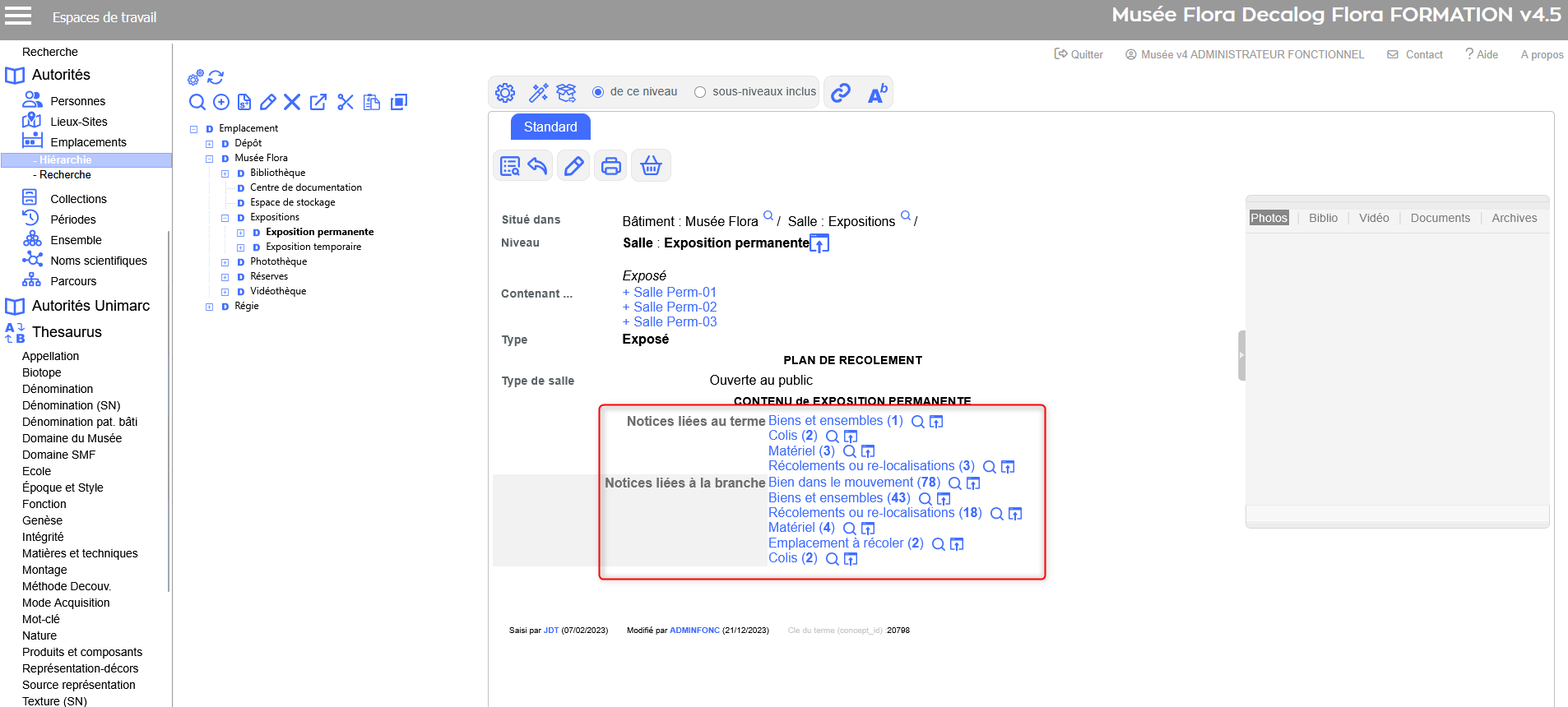
Task: Click the refresh arrows icon above tree
Action: pos(216,77)
